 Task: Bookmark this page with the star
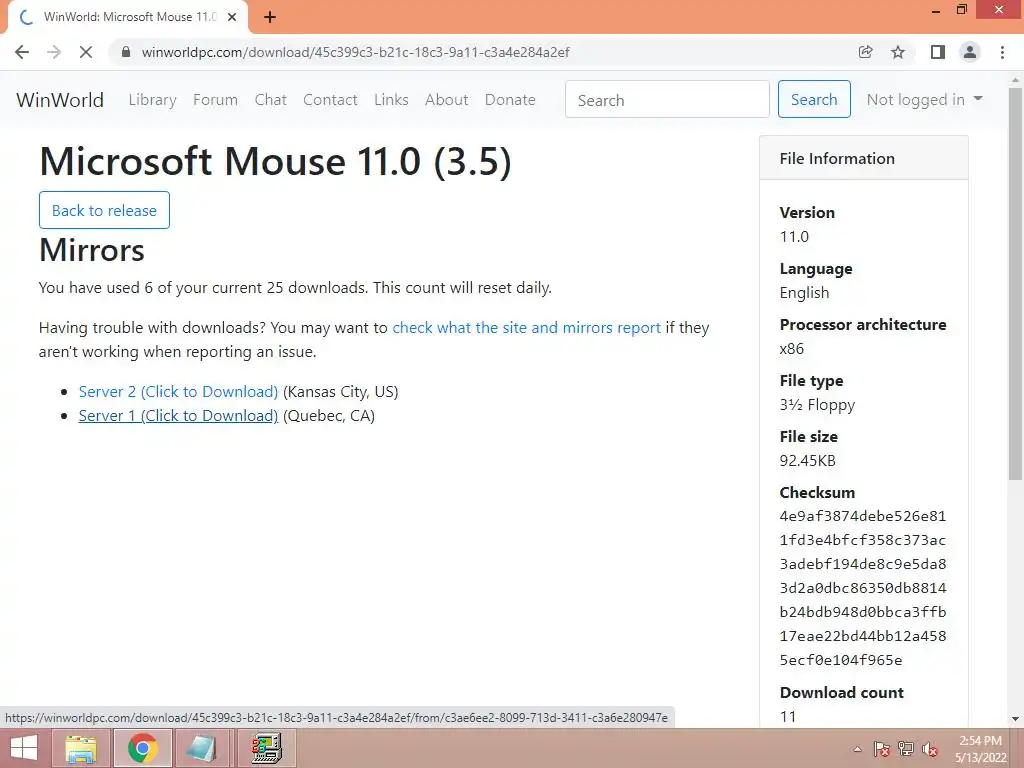pyautogui.click(x=899, y=52)
